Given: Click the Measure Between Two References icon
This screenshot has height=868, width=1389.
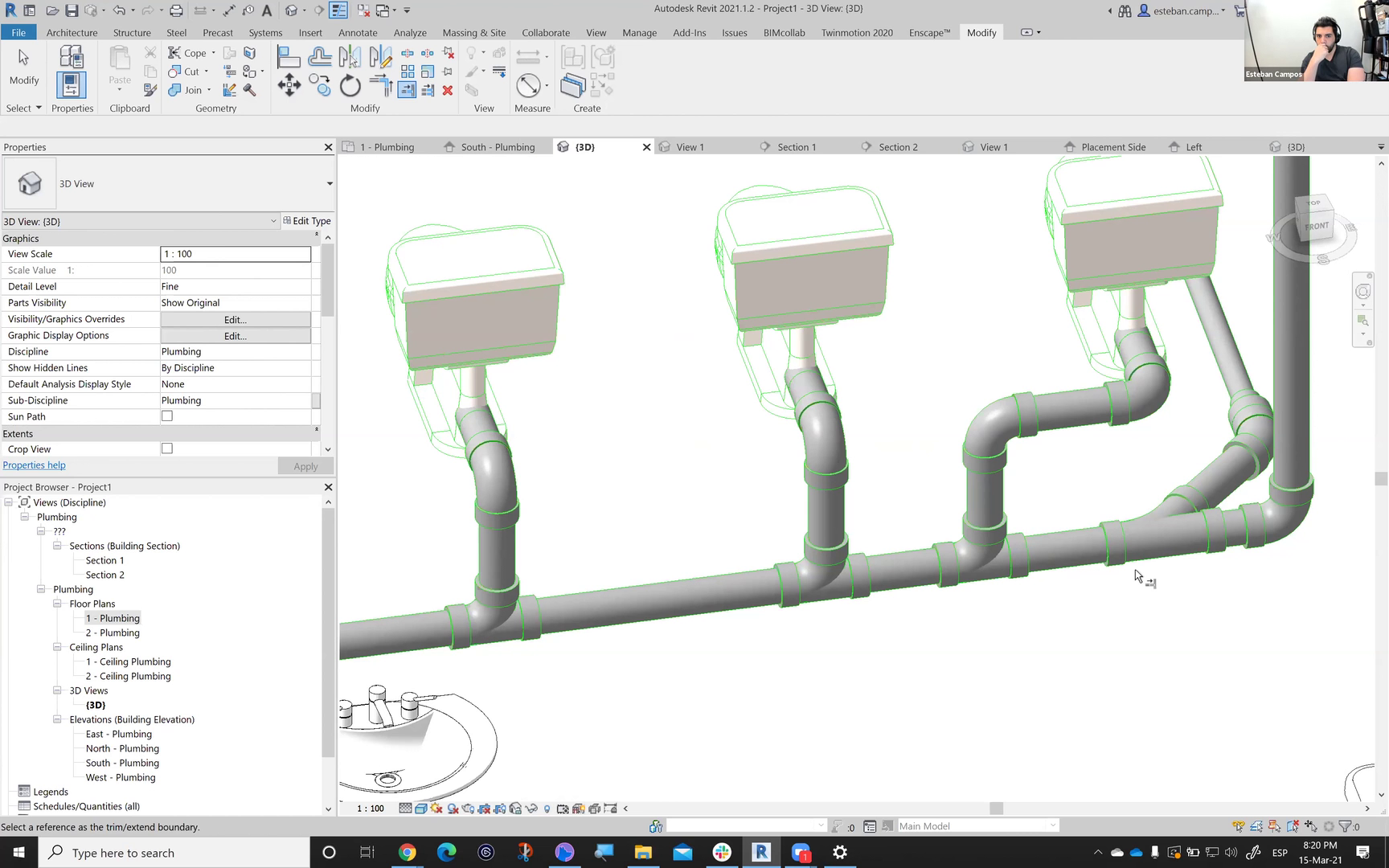Looking at the screenshot, I should point(528,85).
